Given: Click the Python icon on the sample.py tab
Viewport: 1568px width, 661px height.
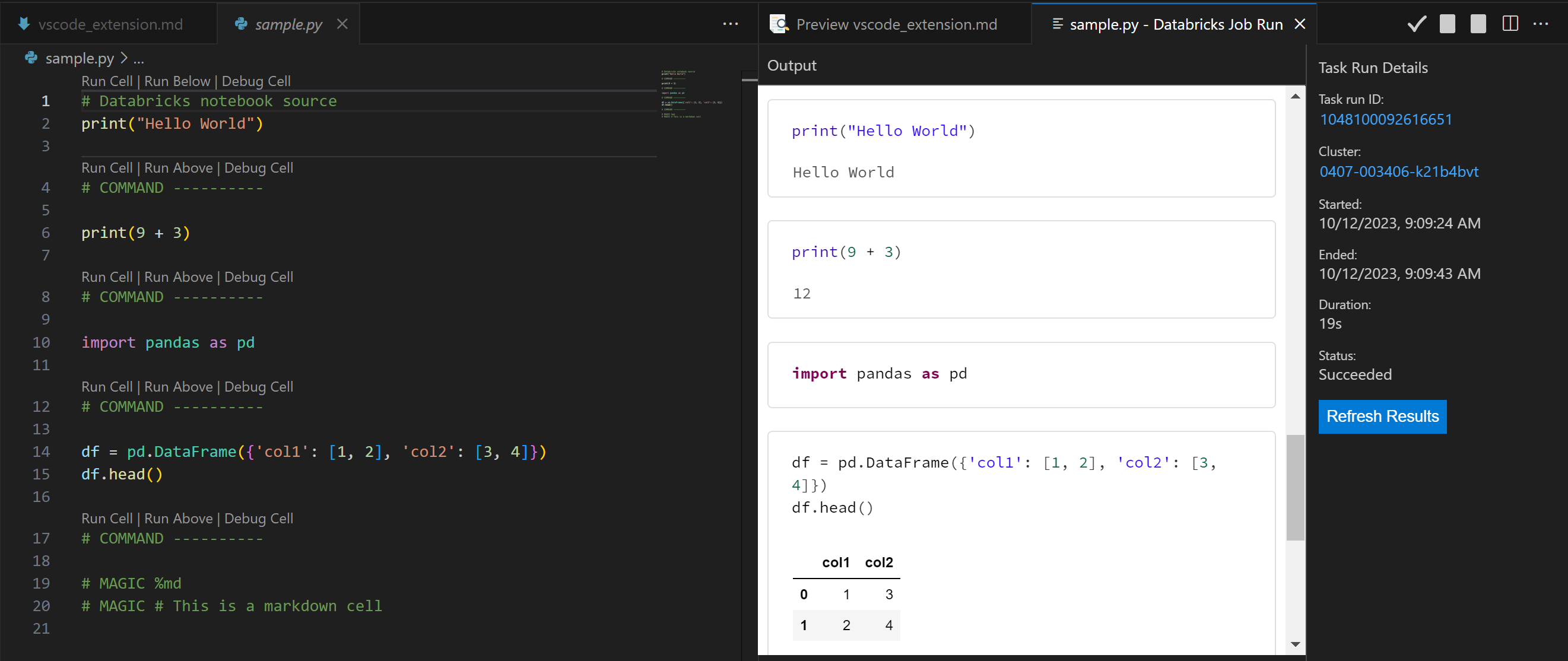Looking at the screenshot, I should click(x=242, y=24).
